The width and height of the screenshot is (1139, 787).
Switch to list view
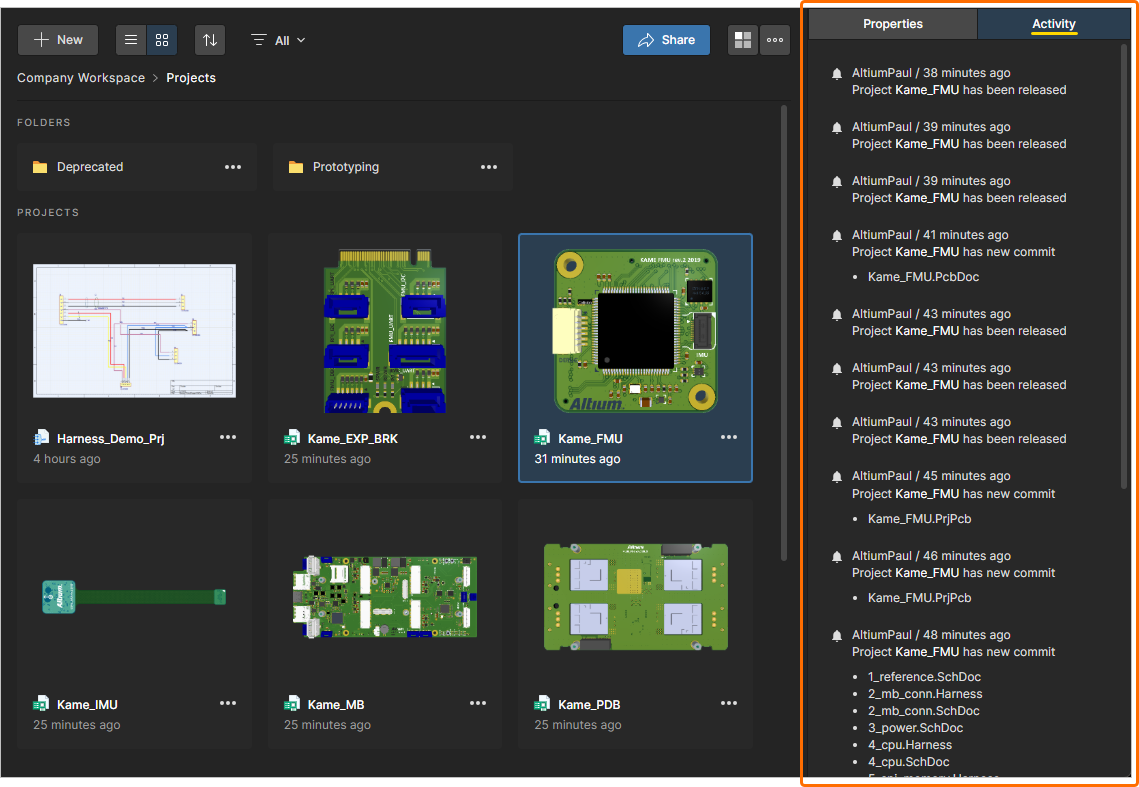click(x=131, y=39)
